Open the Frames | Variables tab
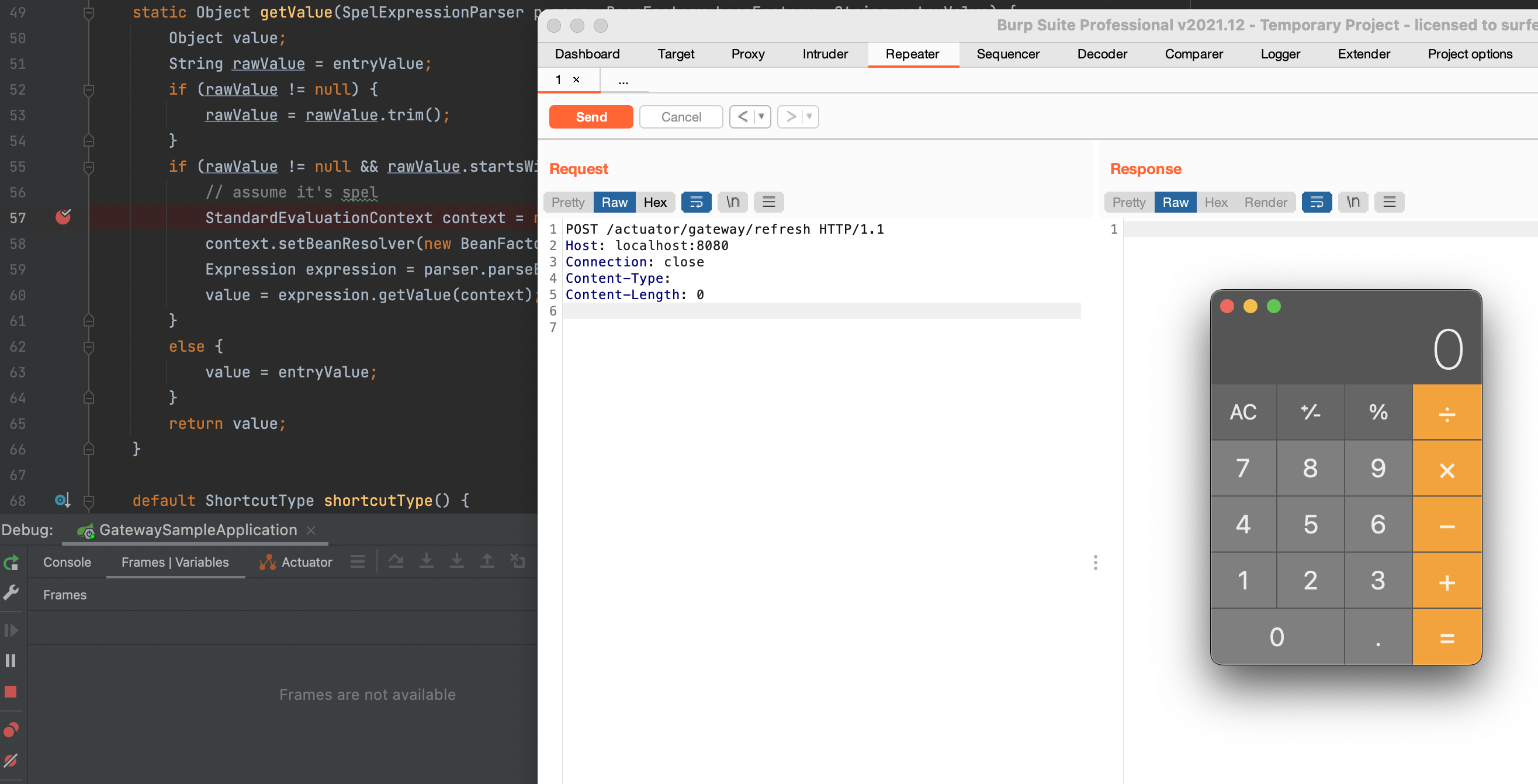 175,562
